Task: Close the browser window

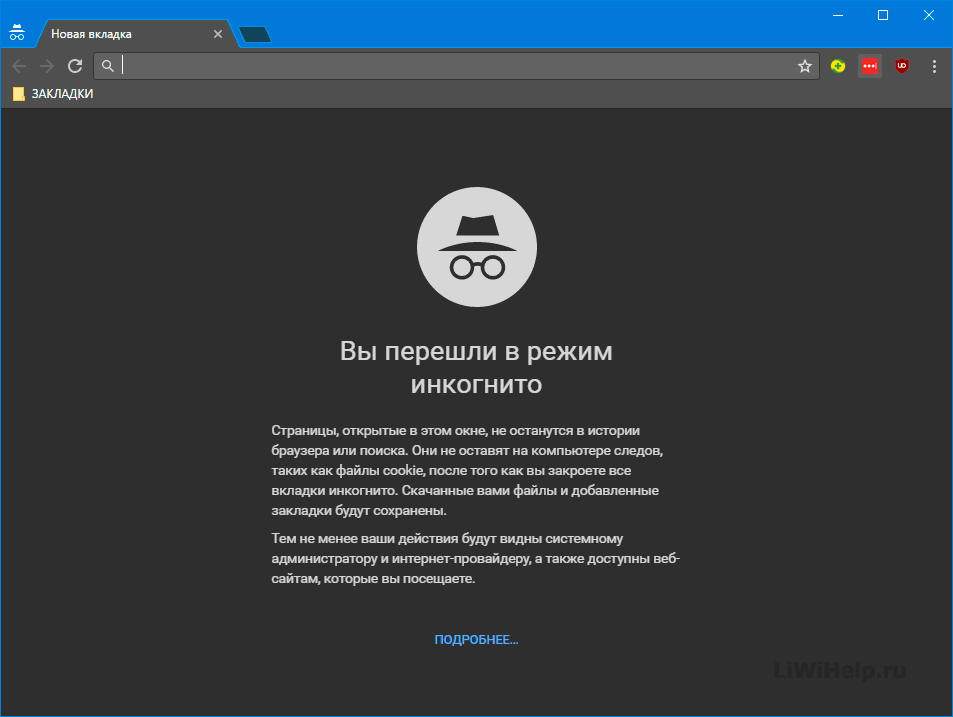Action: click(929, 15)
